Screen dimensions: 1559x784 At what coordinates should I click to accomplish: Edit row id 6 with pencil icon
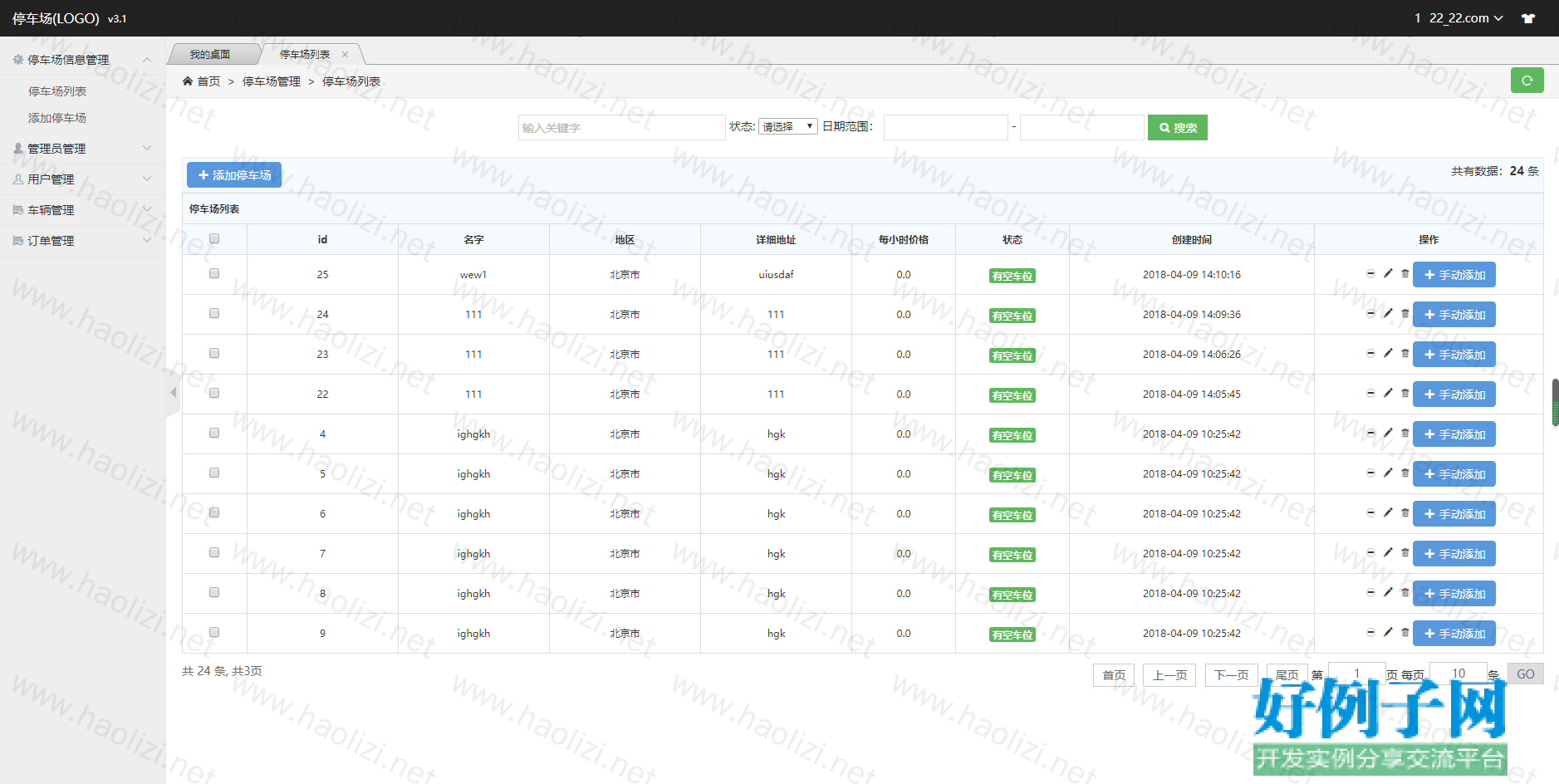coord(1388,512)
